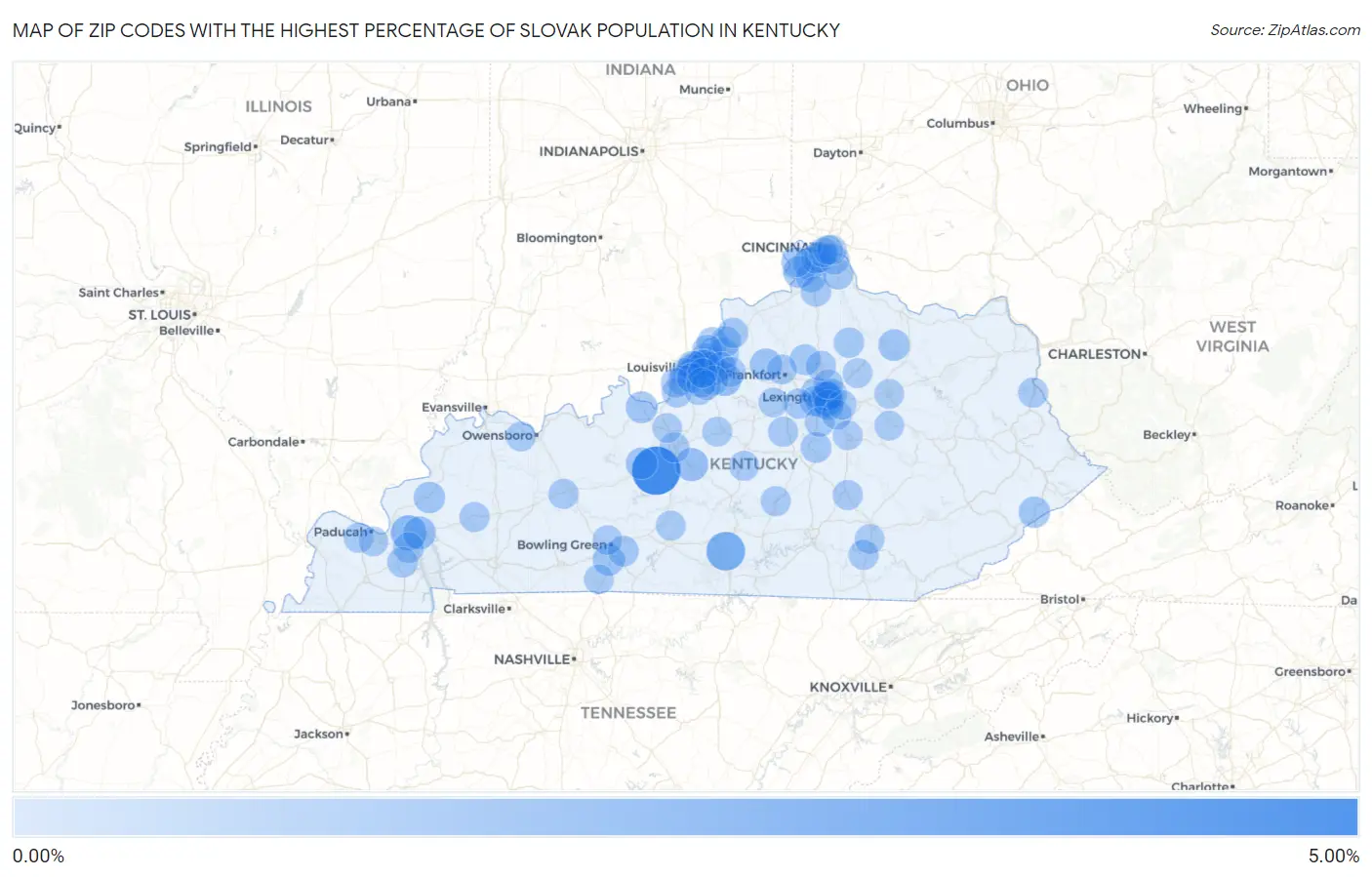Click the Saint Charles city label
Viewport: 1372px width, 877px height.
120,292
